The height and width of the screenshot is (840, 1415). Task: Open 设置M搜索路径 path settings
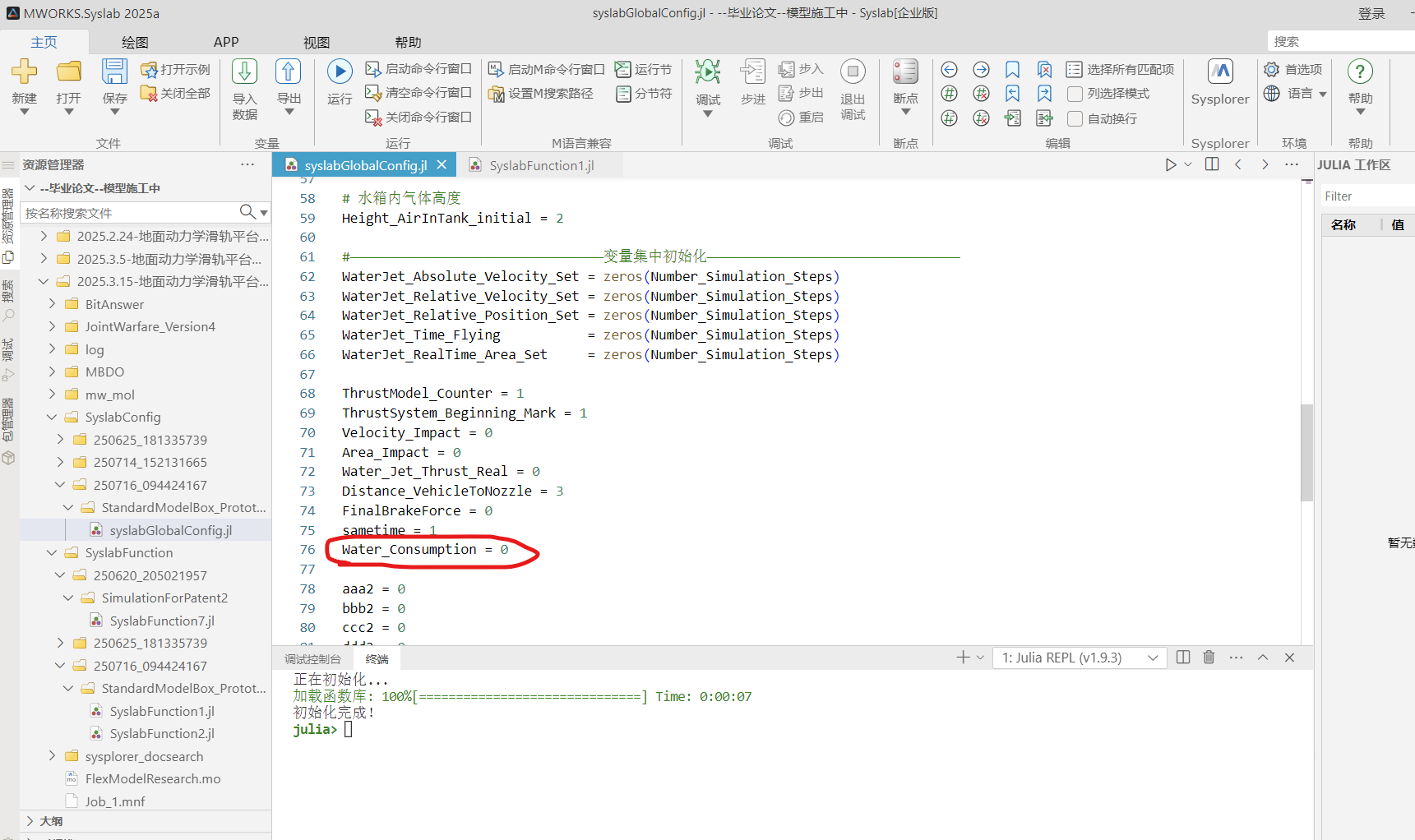pyautogui.click(x=541, y=94)
